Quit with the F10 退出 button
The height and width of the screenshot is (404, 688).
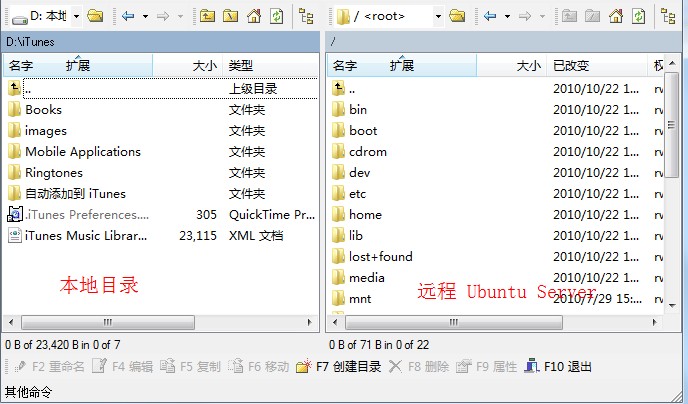coord(558,366)
